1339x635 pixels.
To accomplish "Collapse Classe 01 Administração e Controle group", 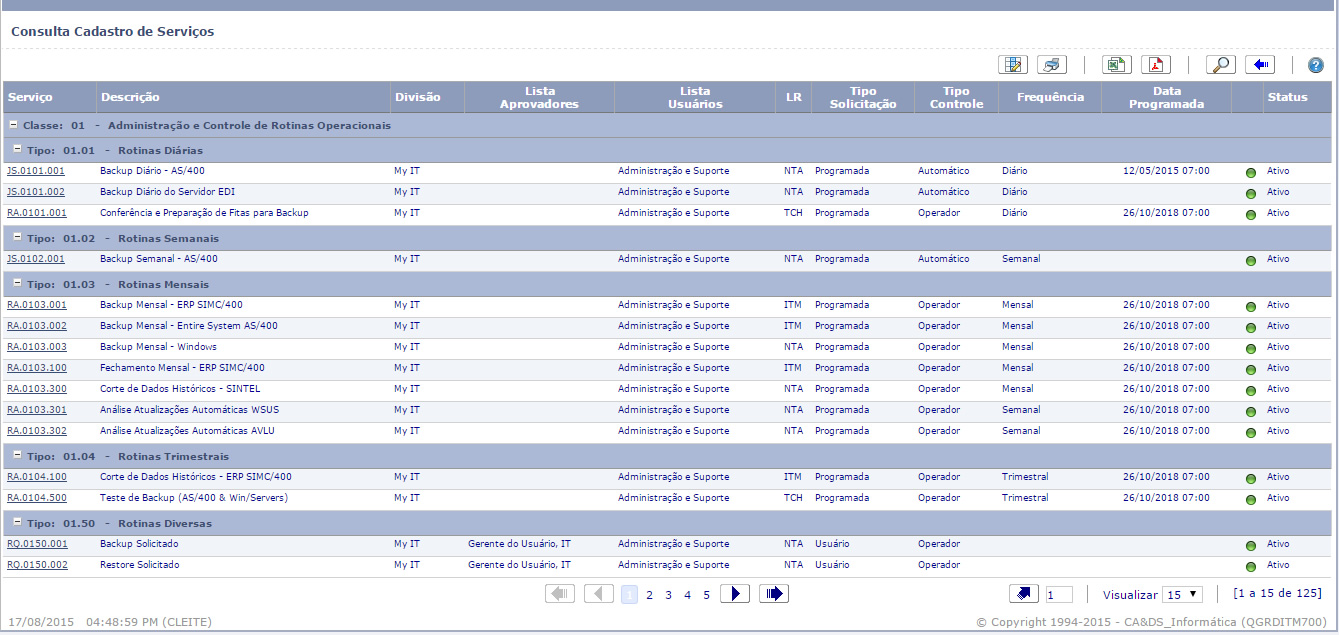I will 13,126.
